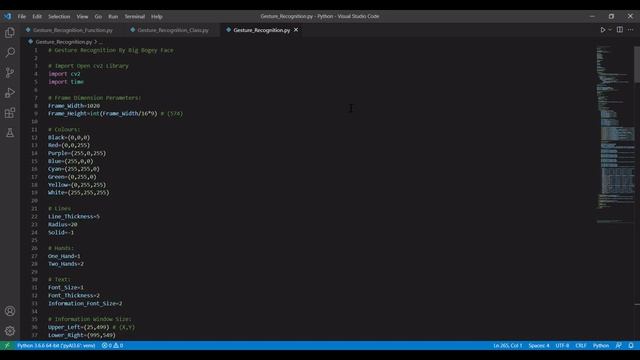Run Python file with play button
This screenshot has height=360, width=640.
click(602, 30)
